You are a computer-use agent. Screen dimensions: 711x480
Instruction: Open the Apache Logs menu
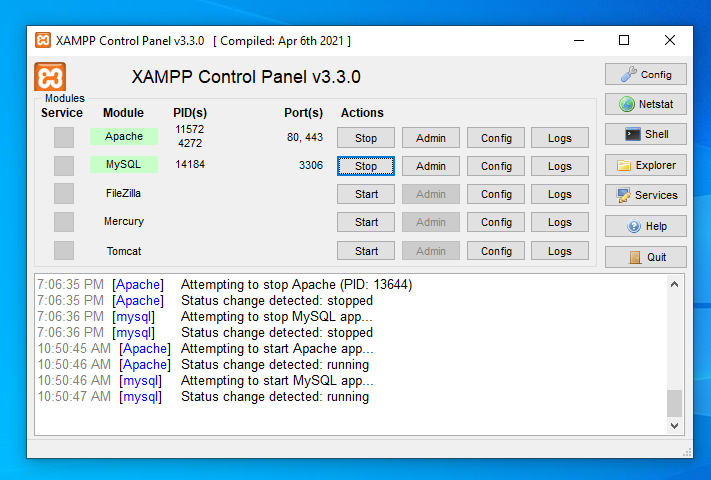tap(560, 138)
